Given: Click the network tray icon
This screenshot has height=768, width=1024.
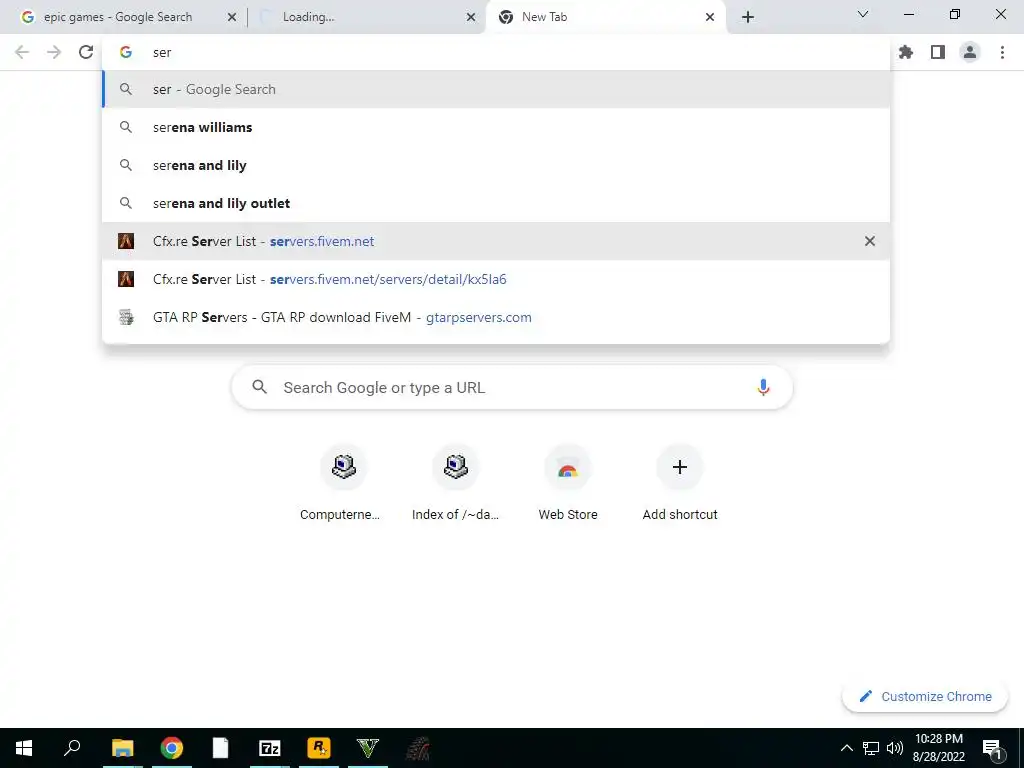Looking at the screenshot, I should [871, 748].
